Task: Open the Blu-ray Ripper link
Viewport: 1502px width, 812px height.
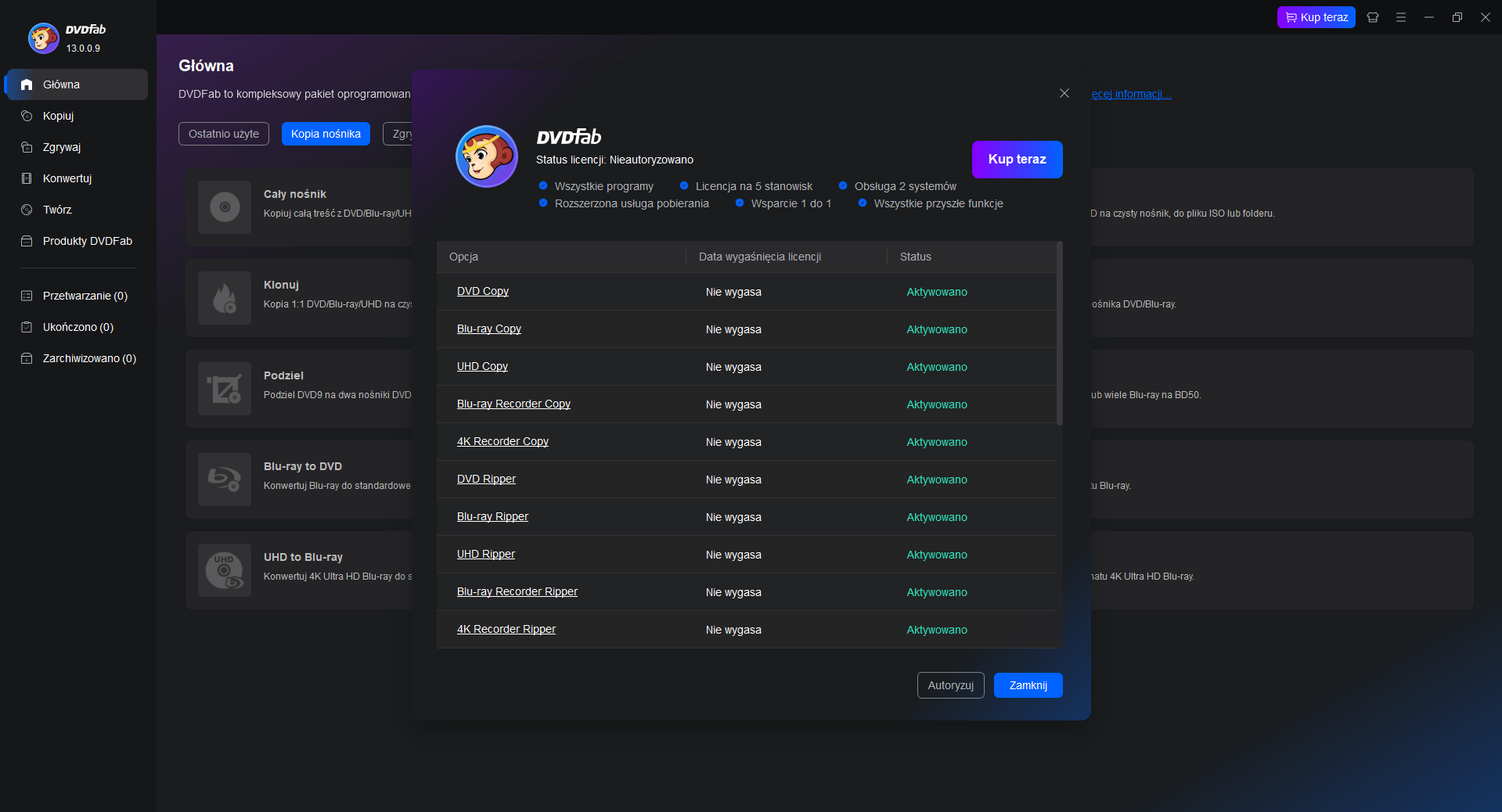Action: (492, 516)
